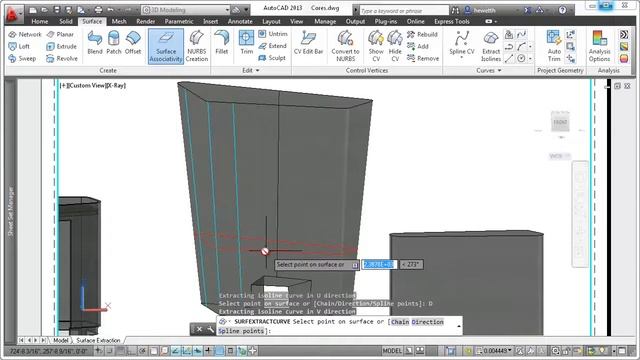Open the Solid ribbon tab
Viewport: 640px width, 360px height.
point(66,21)
